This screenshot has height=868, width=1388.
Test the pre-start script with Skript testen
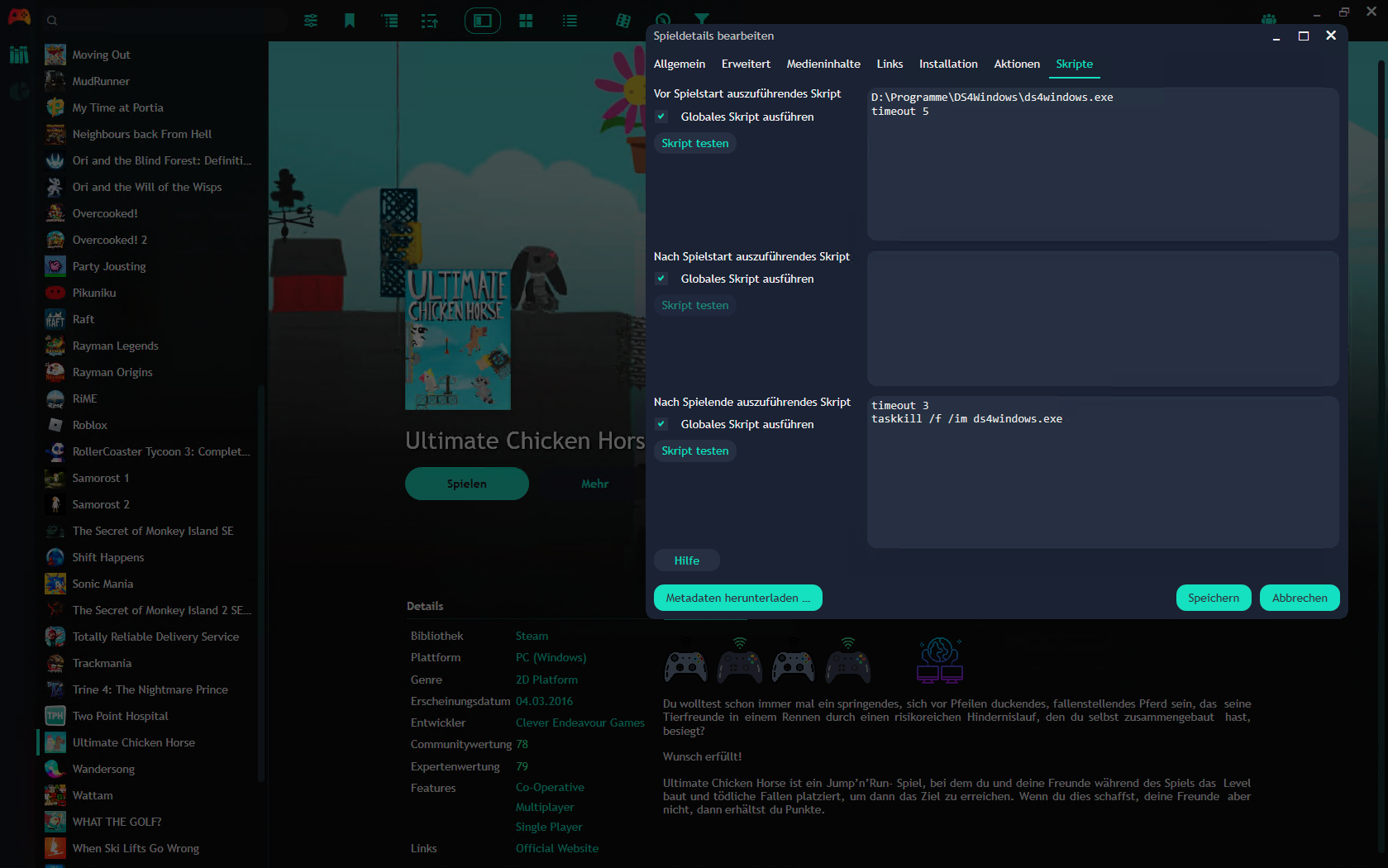pos(695,143)
